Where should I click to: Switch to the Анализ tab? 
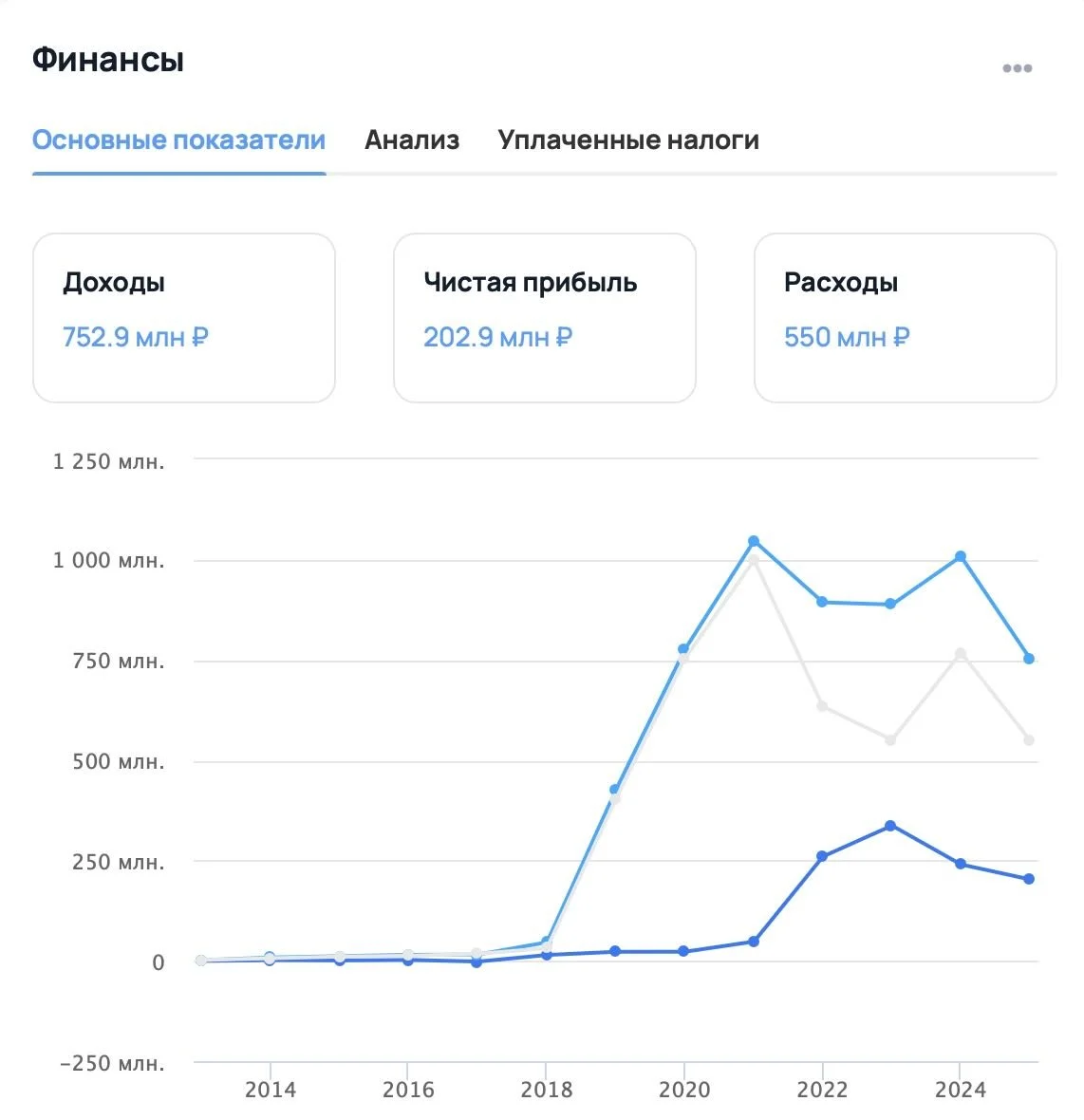412,140
